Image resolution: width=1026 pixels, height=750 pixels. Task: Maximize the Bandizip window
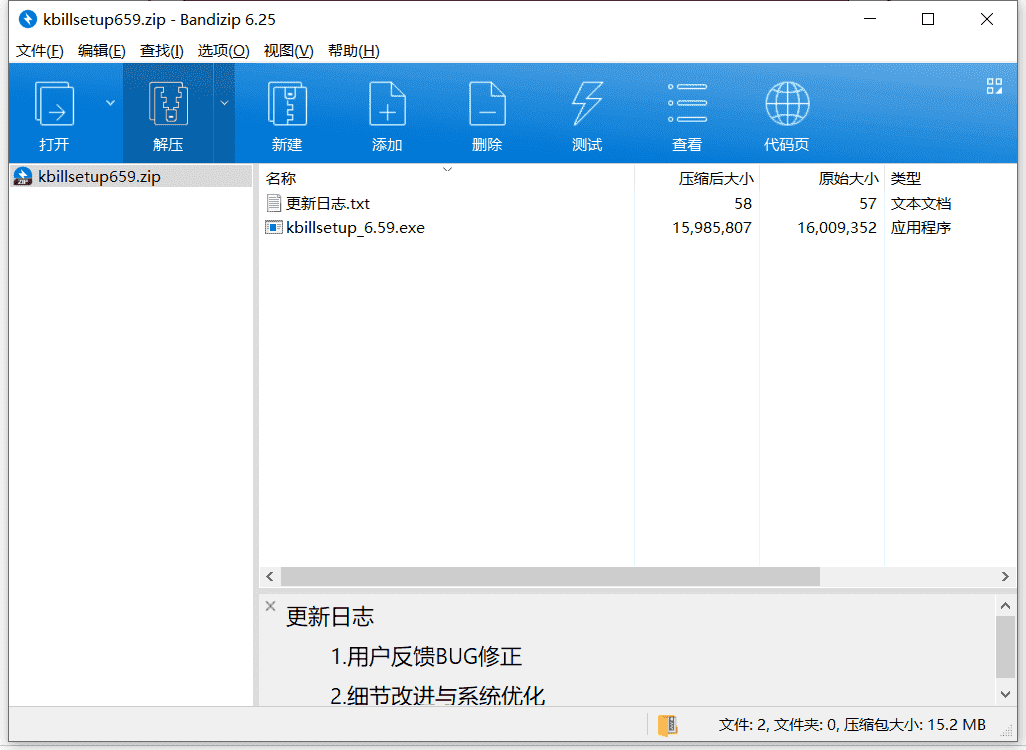pyautogui.click(x=928, y=19)
